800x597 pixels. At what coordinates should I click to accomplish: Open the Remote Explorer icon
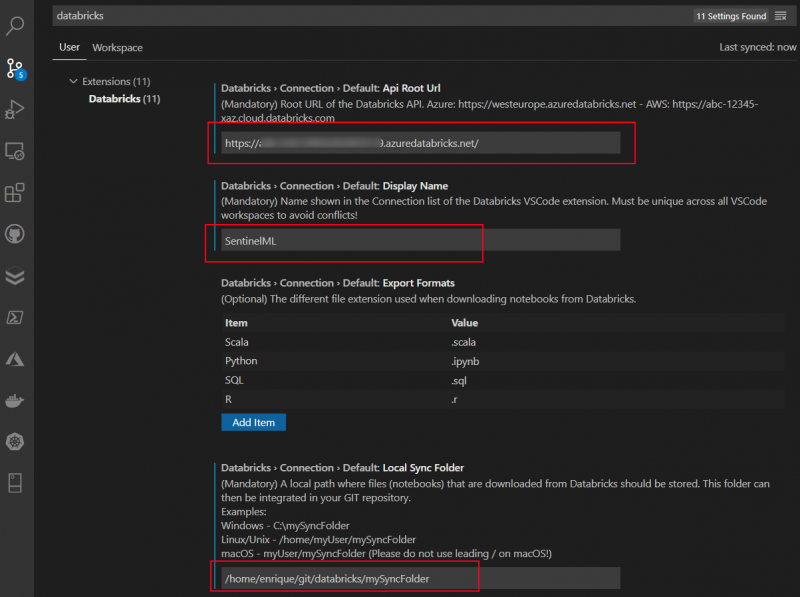(15, 152)
